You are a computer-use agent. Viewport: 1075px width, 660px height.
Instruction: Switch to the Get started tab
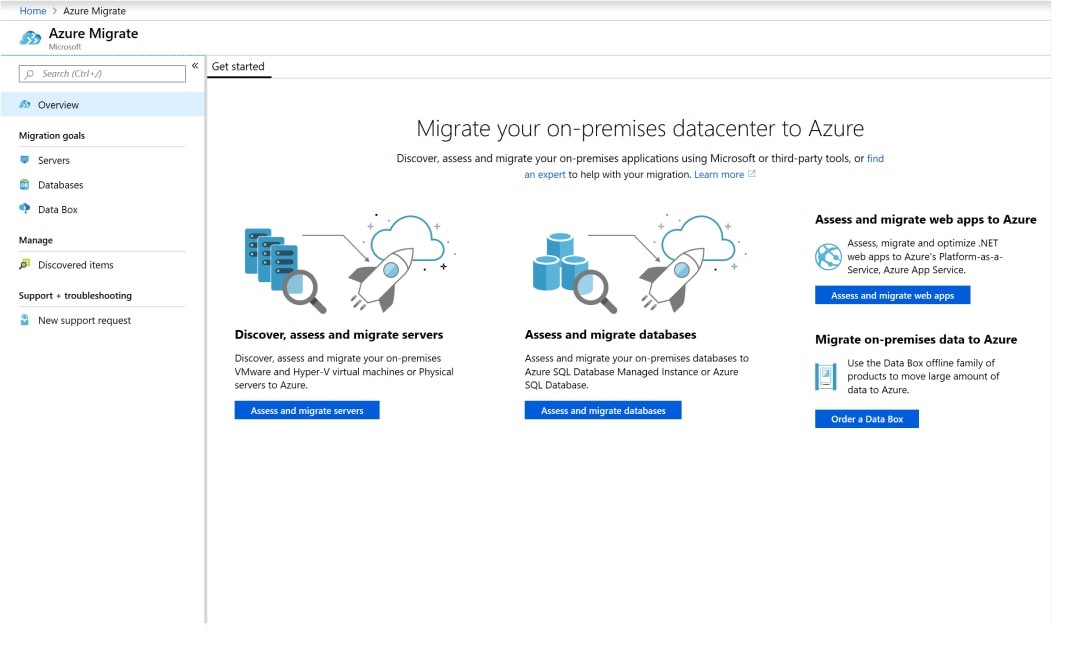[x=238, y=66]
